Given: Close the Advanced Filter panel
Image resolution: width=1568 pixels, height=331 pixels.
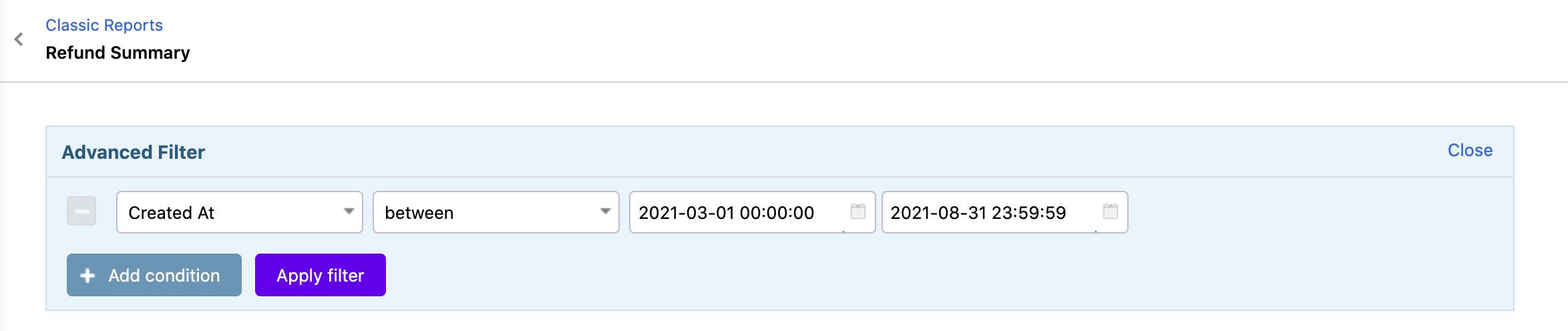Looking at the screenshot, I should (x=1470, y=151).
